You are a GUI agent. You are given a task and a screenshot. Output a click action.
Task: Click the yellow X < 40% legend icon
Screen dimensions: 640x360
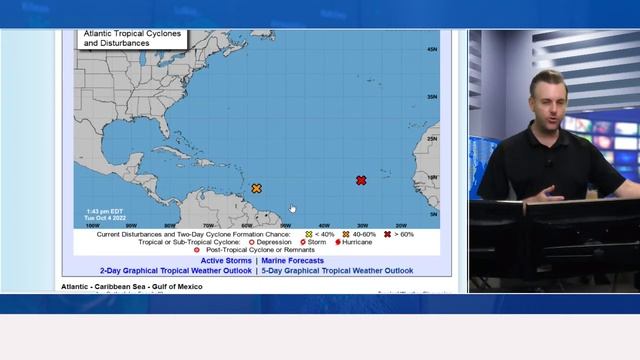pos(309,234)
